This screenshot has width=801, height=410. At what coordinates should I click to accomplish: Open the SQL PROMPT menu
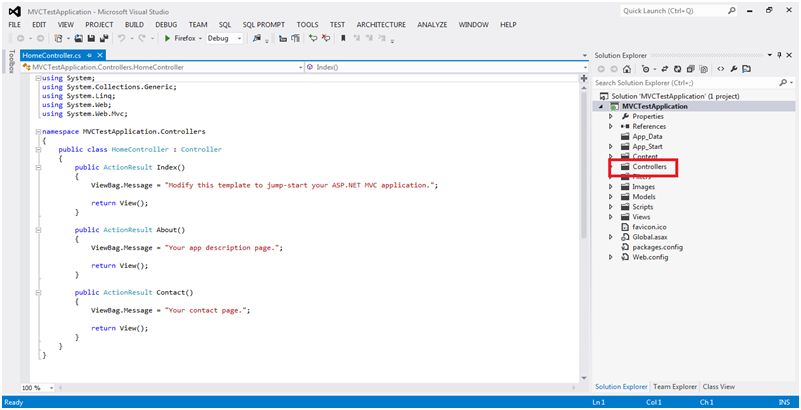click(264, 25)
